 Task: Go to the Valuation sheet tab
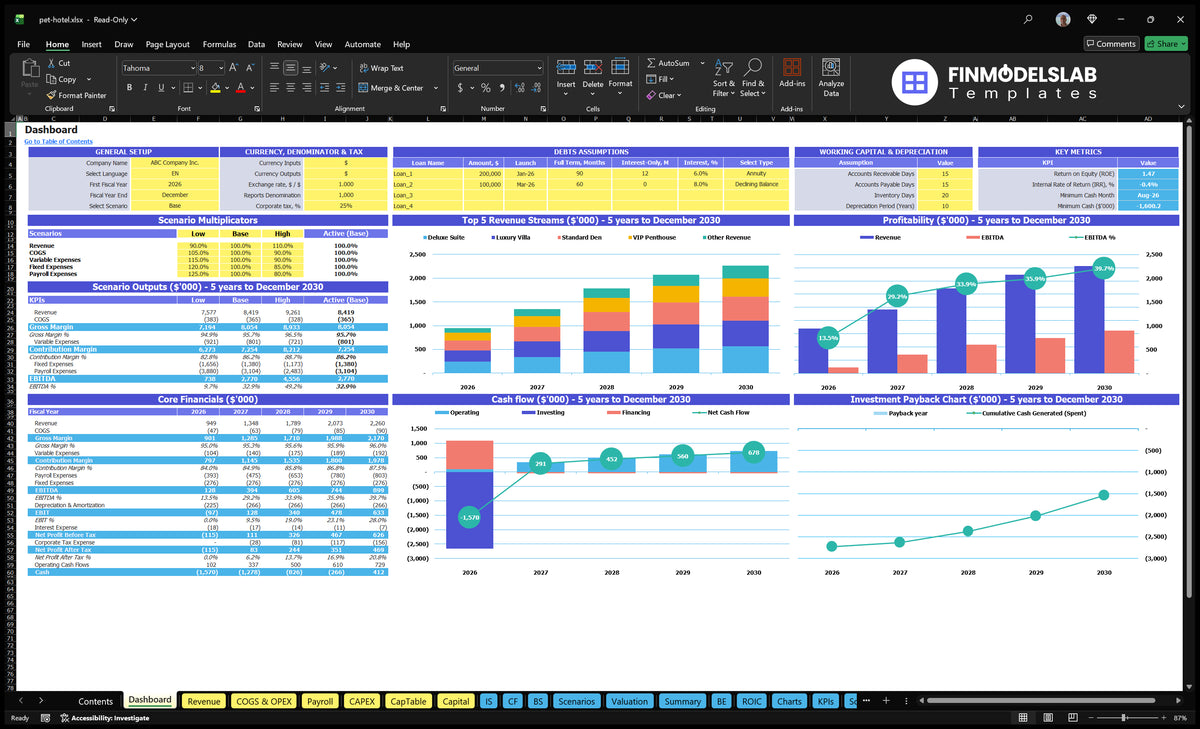(629, 701)
